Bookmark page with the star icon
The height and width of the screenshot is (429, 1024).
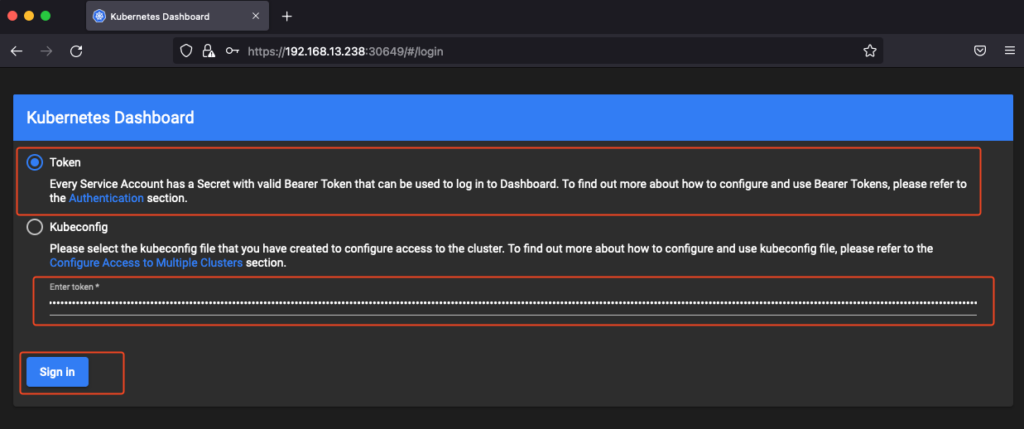pyautogui.click(x=869, y=51)
